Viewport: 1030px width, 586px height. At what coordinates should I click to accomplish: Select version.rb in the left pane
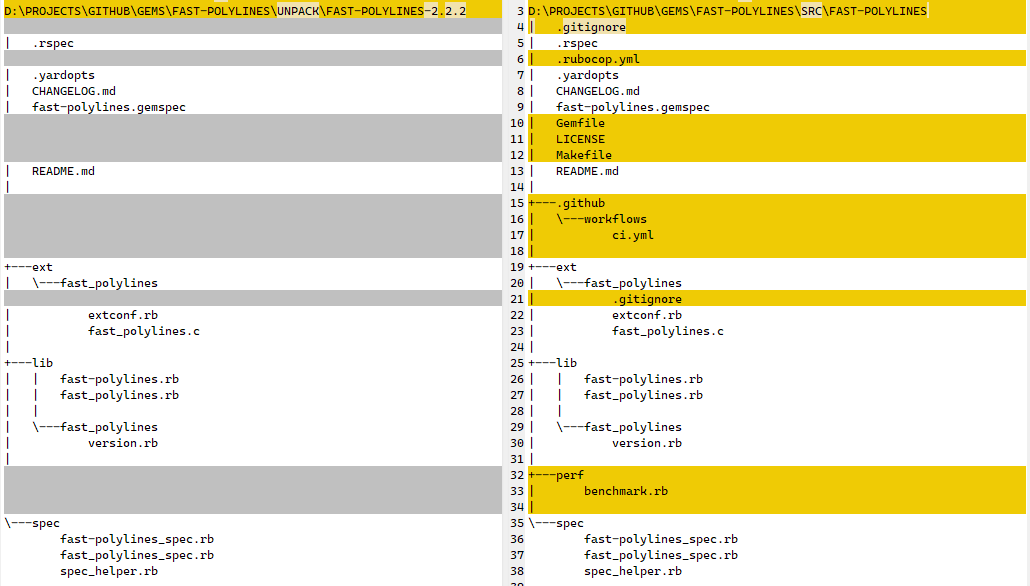[x=122, y=443]
